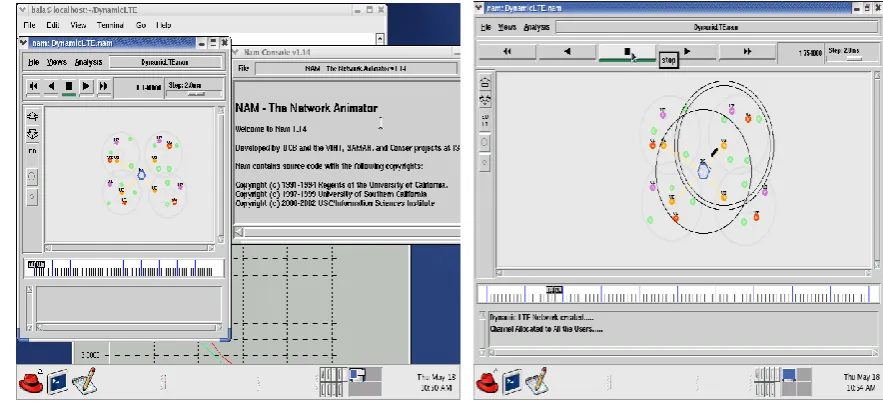The width and height of the screenshot is (883, 406).
Task: Click the time marker on small nam timeline
Action: pyautogui.click(x=36, y=264)
